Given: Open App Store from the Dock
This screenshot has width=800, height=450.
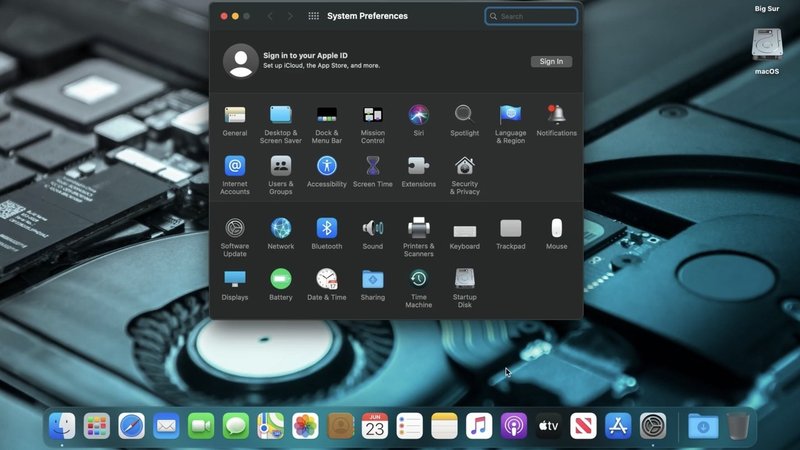Looking at the screenshot, I should (x=618, y=426).
